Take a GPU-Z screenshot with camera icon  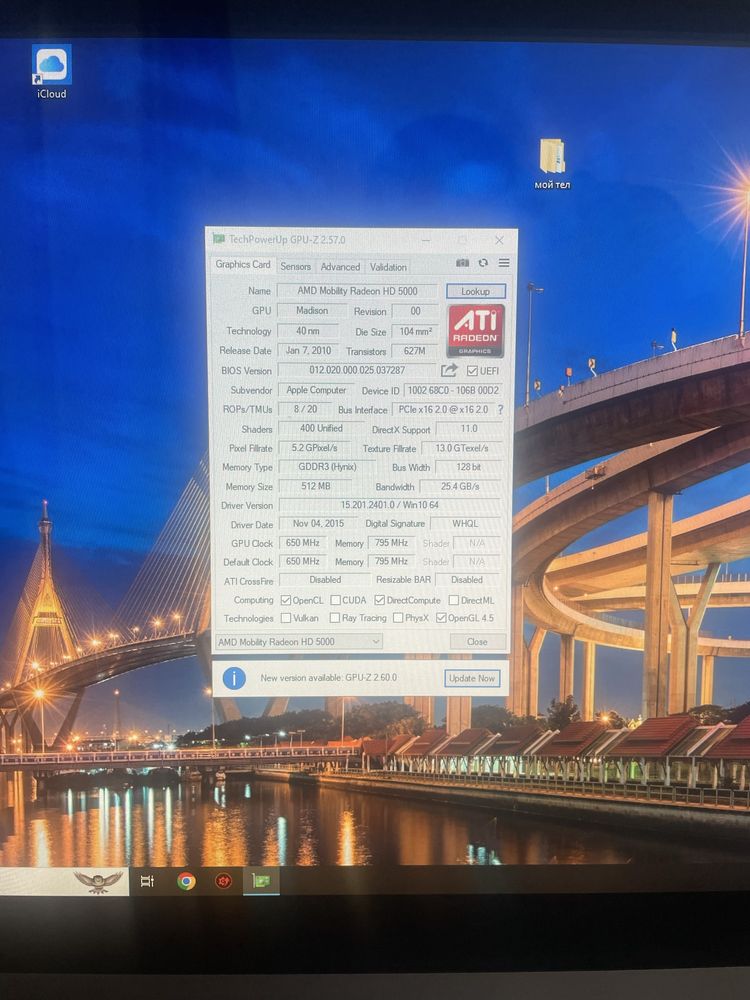[x=462, y=263]
